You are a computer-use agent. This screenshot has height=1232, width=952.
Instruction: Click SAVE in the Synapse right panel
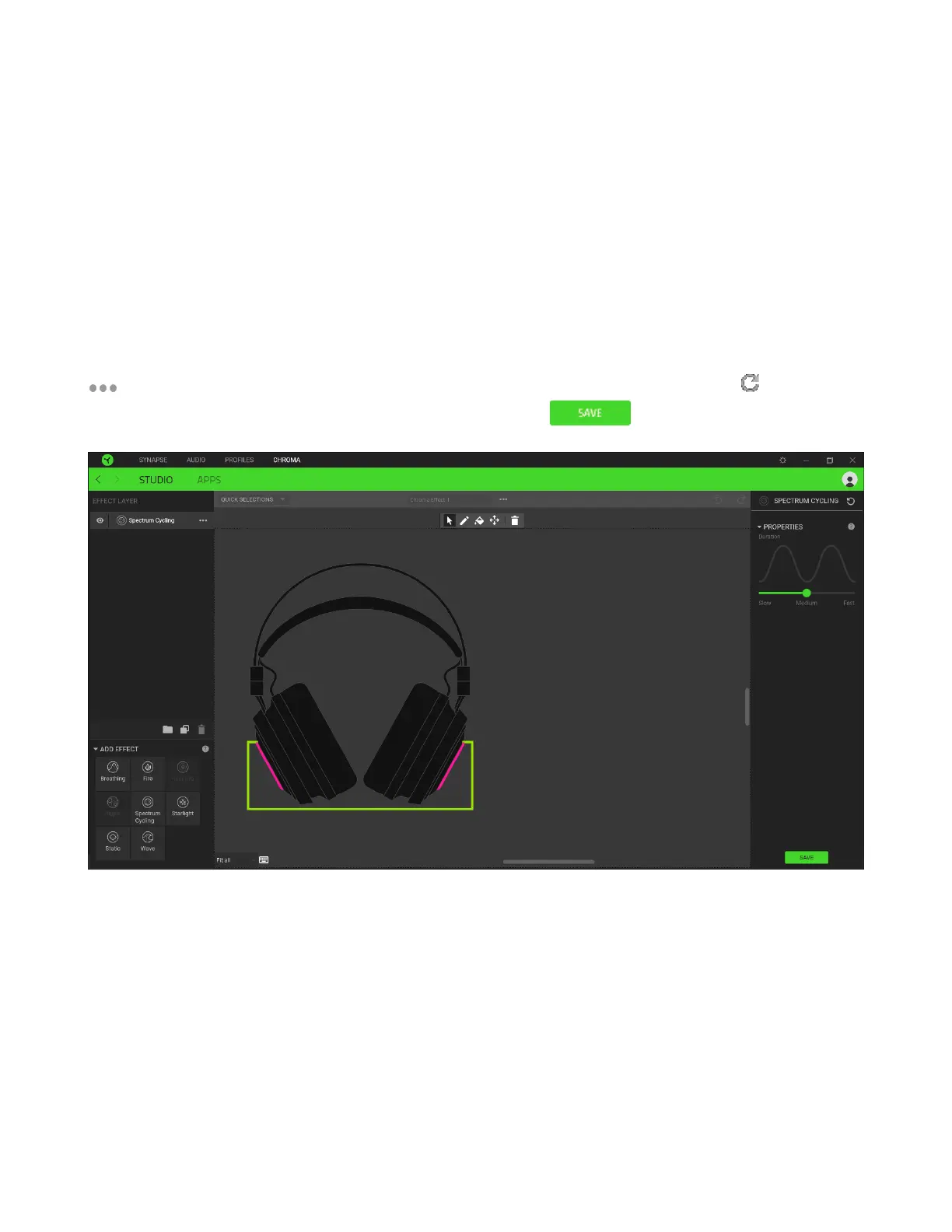coord(807,857)
